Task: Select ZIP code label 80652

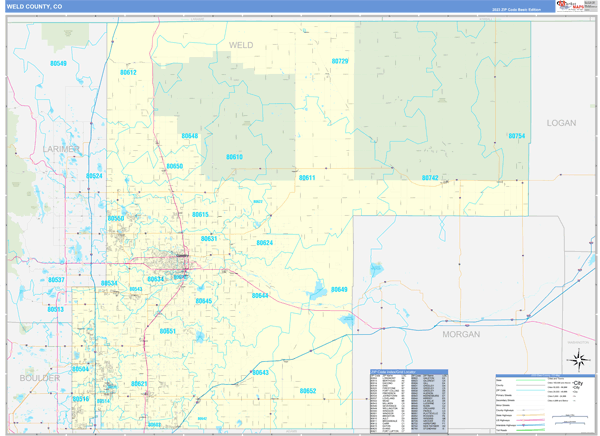Action: pyautogui.click(x=308, y=391)
